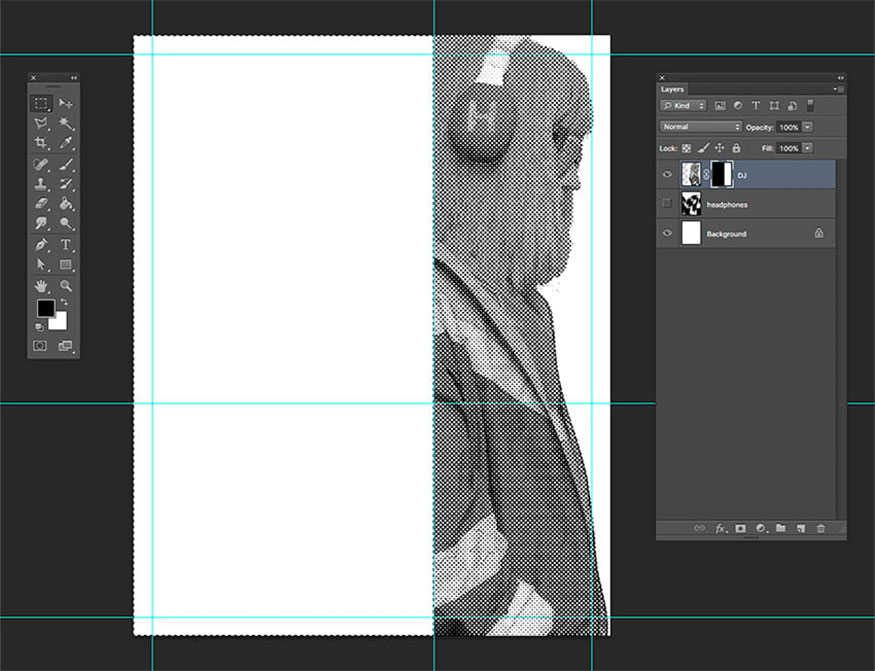875x671 pixels.
Task: Pick the Eyedropper tool
Action: click(x=66, y=144)
